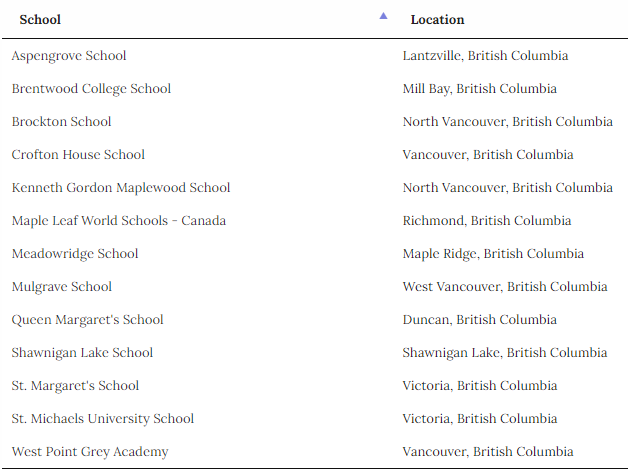Sort table by School column header
This screenshot has width=628, height=469.
[41, 20]
